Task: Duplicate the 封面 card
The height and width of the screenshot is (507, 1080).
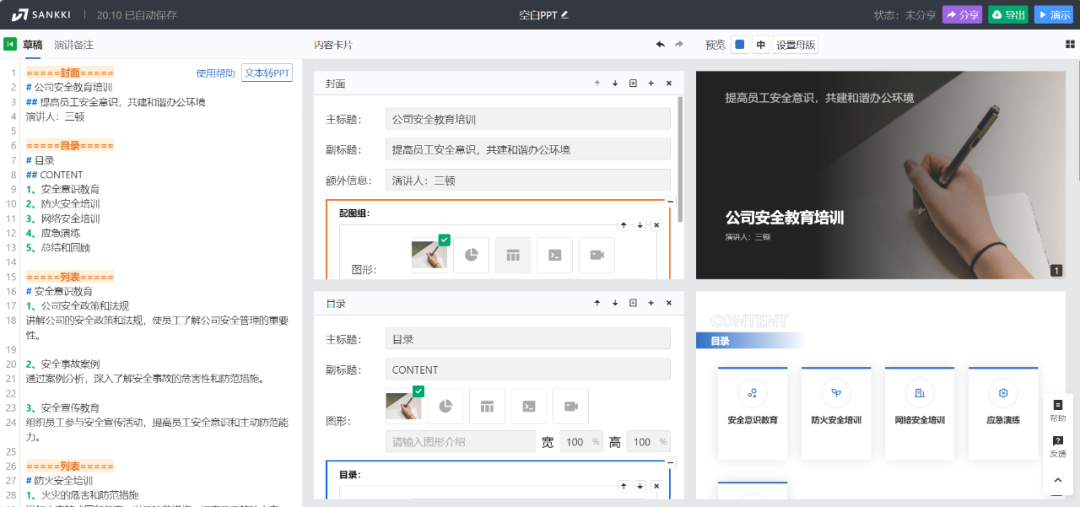Action: pyautogui.click(x=633, y=83)
